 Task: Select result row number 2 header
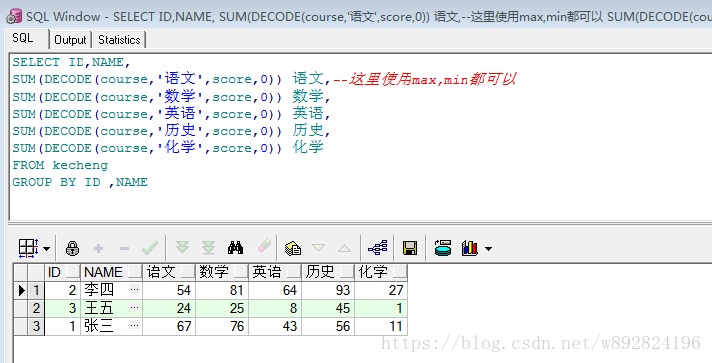36,308
